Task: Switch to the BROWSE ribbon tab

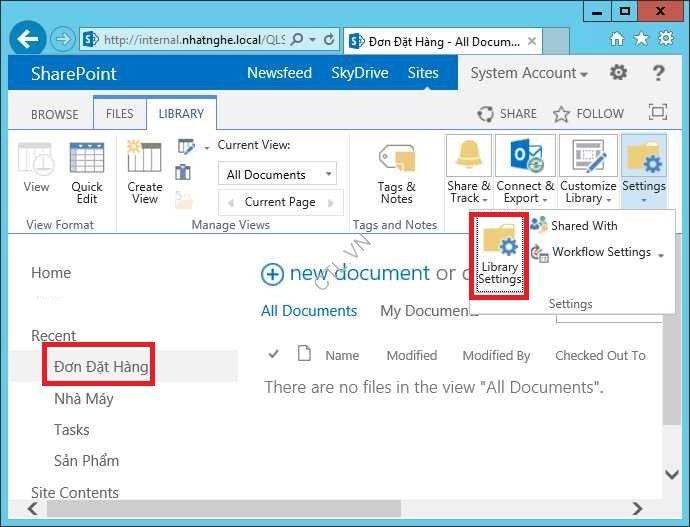Action: (x=55, y=114)
